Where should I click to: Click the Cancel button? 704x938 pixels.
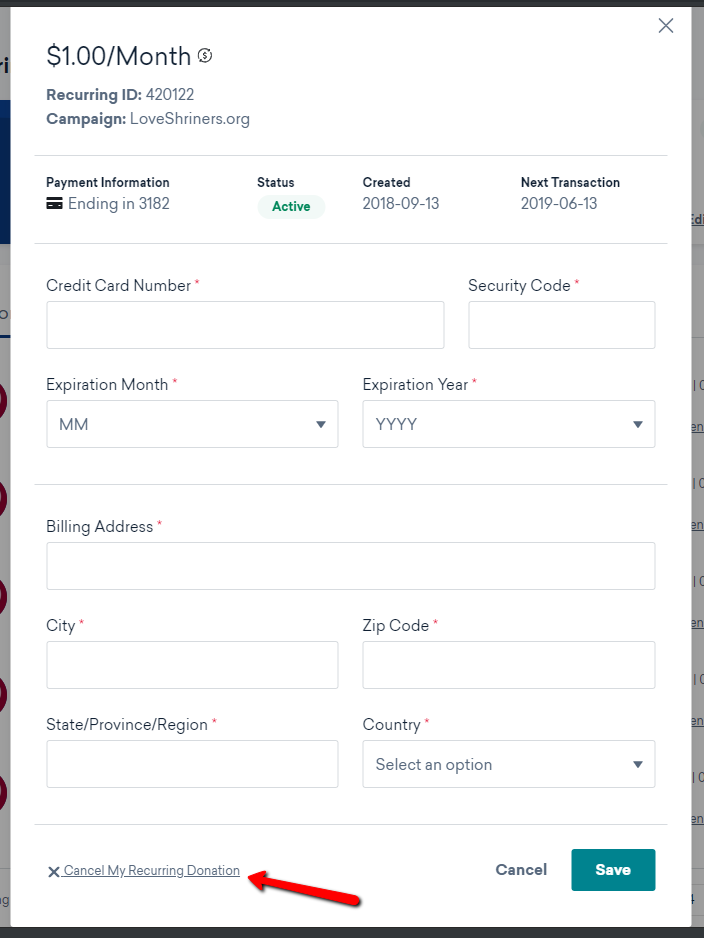[x=521, y=870]
